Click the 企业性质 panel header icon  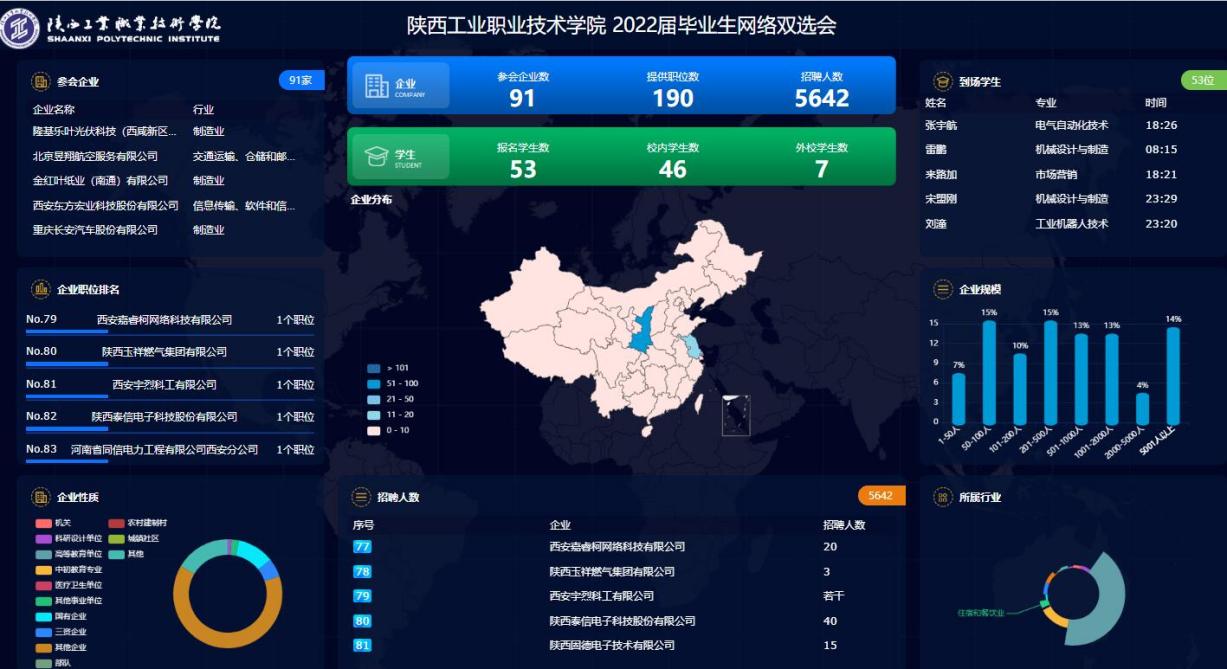[41, 497]
